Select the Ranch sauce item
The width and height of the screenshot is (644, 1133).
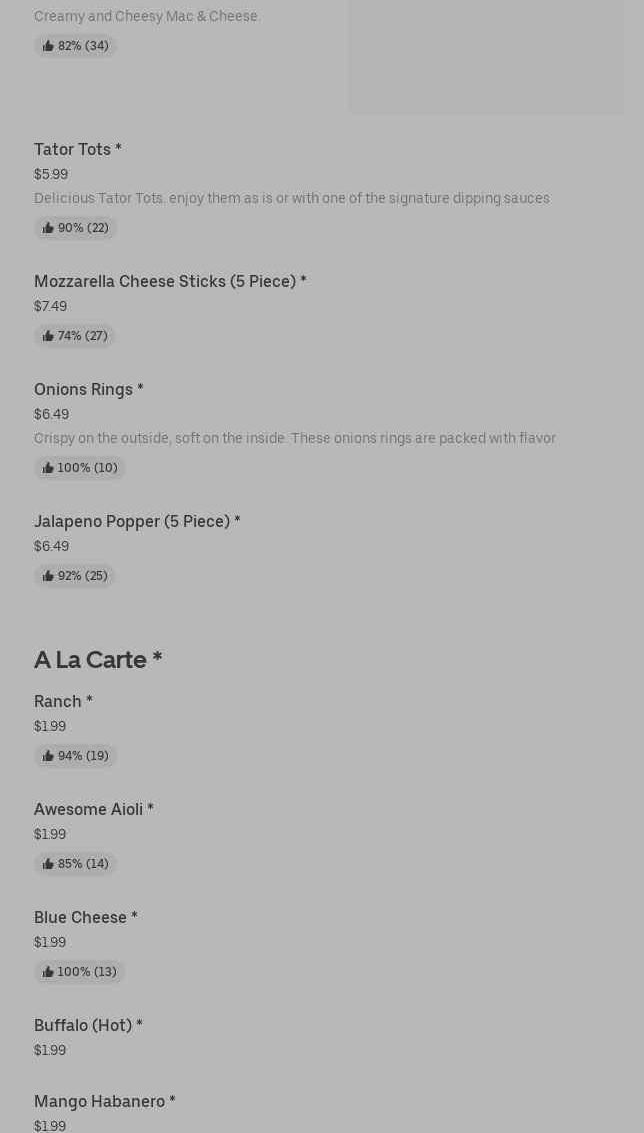coord(63,702)
